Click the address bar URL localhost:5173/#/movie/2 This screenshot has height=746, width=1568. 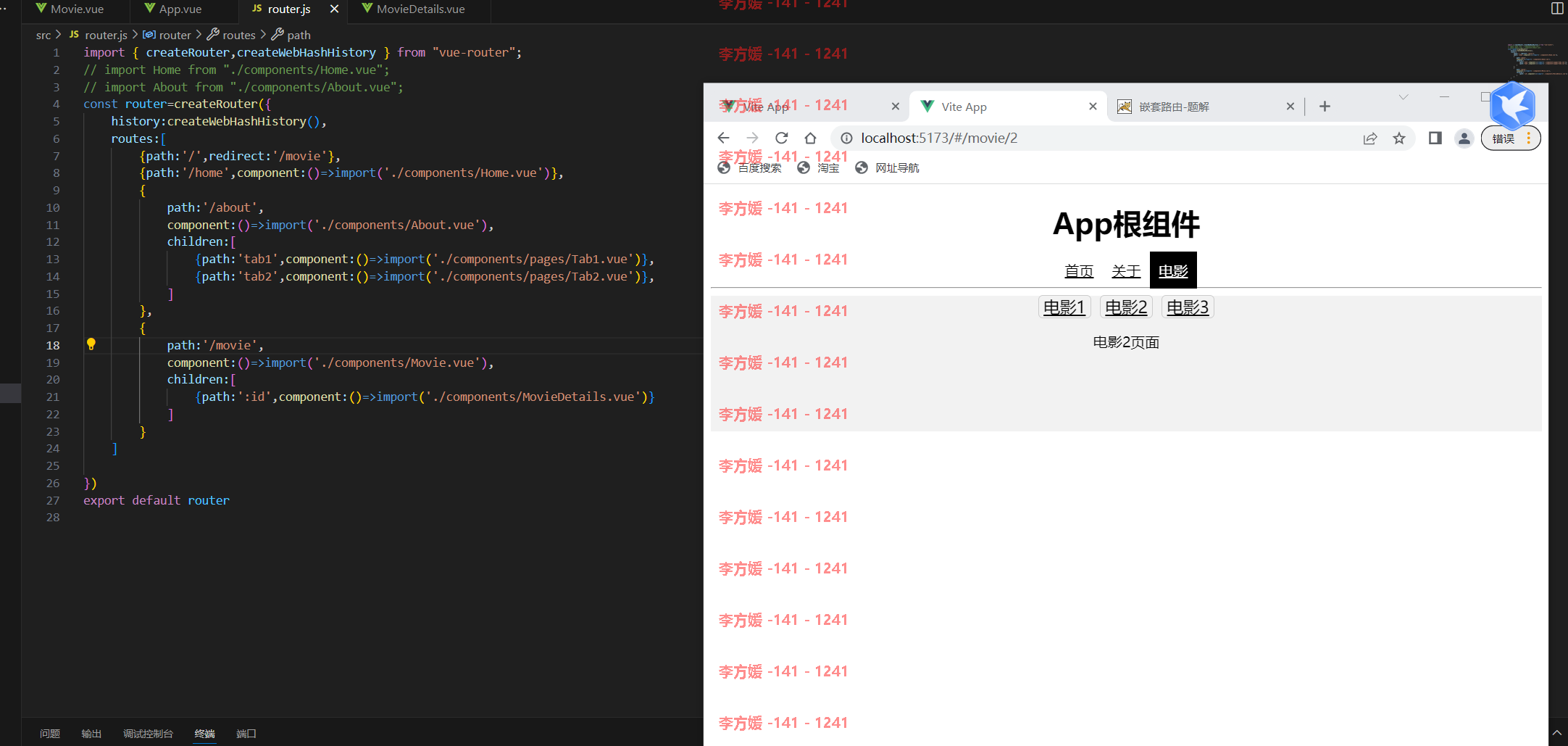pos(939,138)
